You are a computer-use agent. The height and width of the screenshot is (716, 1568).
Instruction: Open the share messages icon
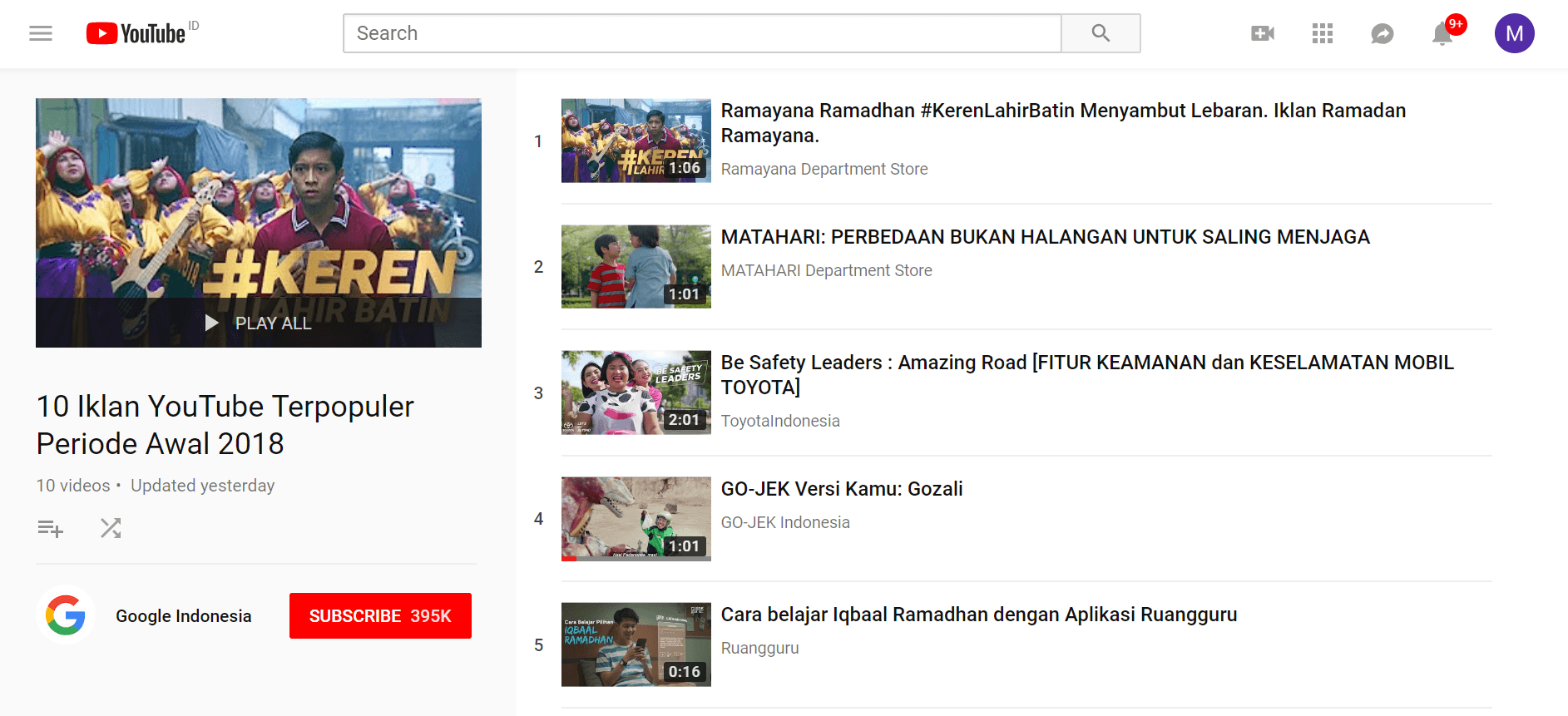click(1382, 33)
